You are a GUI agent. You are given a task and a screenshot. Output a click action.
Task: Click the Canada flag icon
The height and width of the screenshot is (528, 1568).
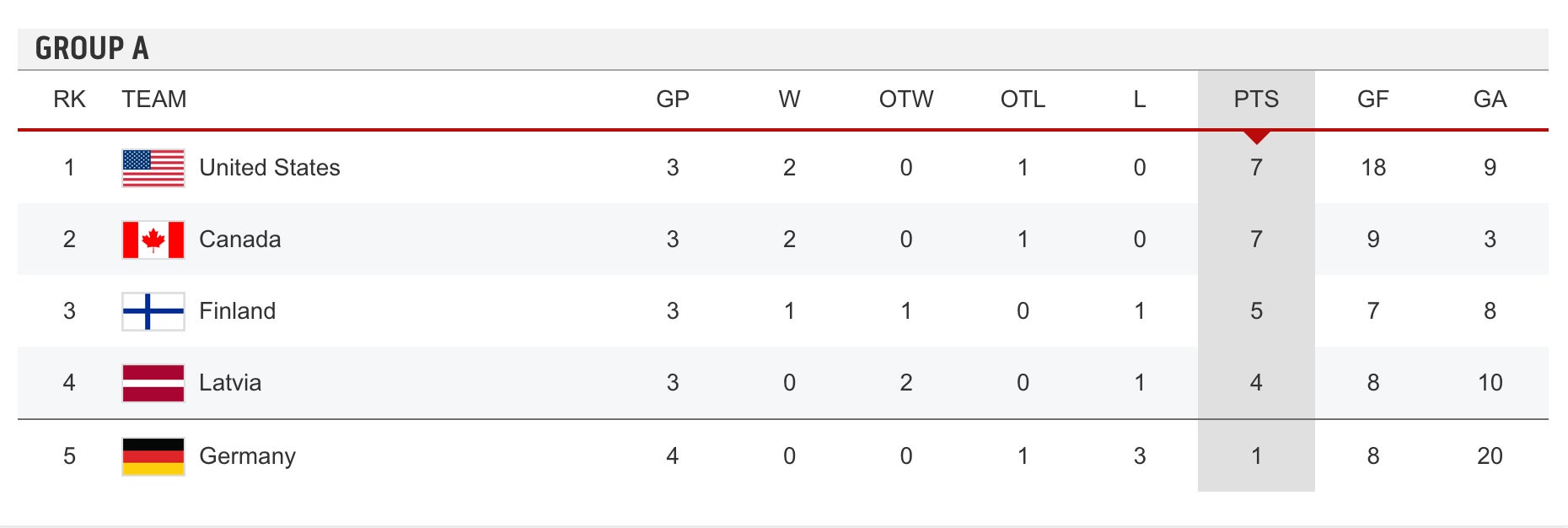pyautogui.click(x=153, y=240)
